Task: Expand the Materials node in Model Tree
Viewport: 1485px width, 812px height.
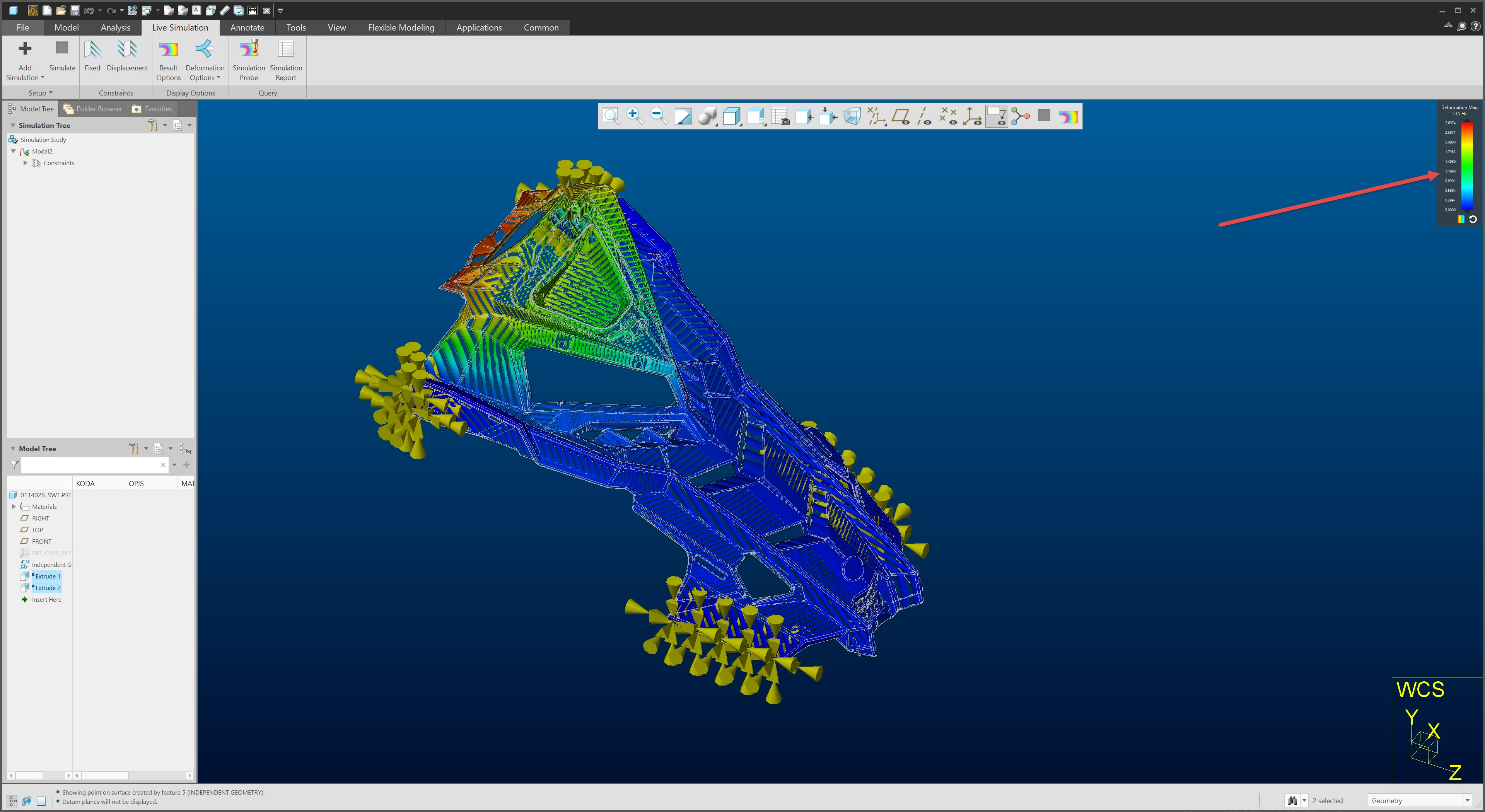Action: point(14,507)
